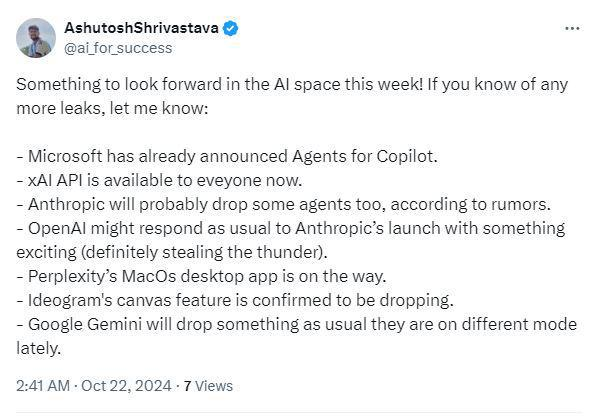Screen dimensions: 597x420
Task: Select the Google Gemini will drop line
Action: tap(297, 324)
